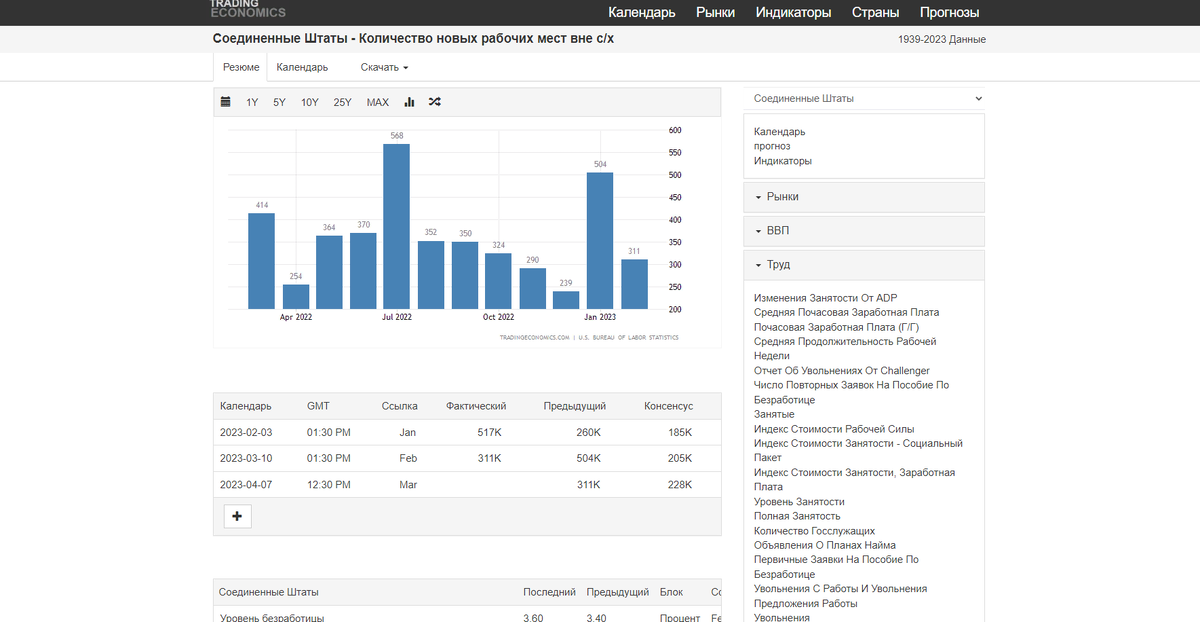The image size is (1200, 622).
Task: Open the Индикаторы sidebar link
Action: pyautogui.click(x=783, y=161)
